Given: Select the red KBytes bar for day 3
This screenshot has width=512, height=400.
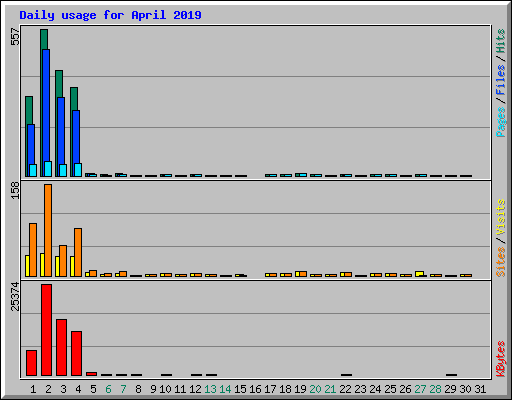Looking at the screenshot, I should [x=61, y=348].
